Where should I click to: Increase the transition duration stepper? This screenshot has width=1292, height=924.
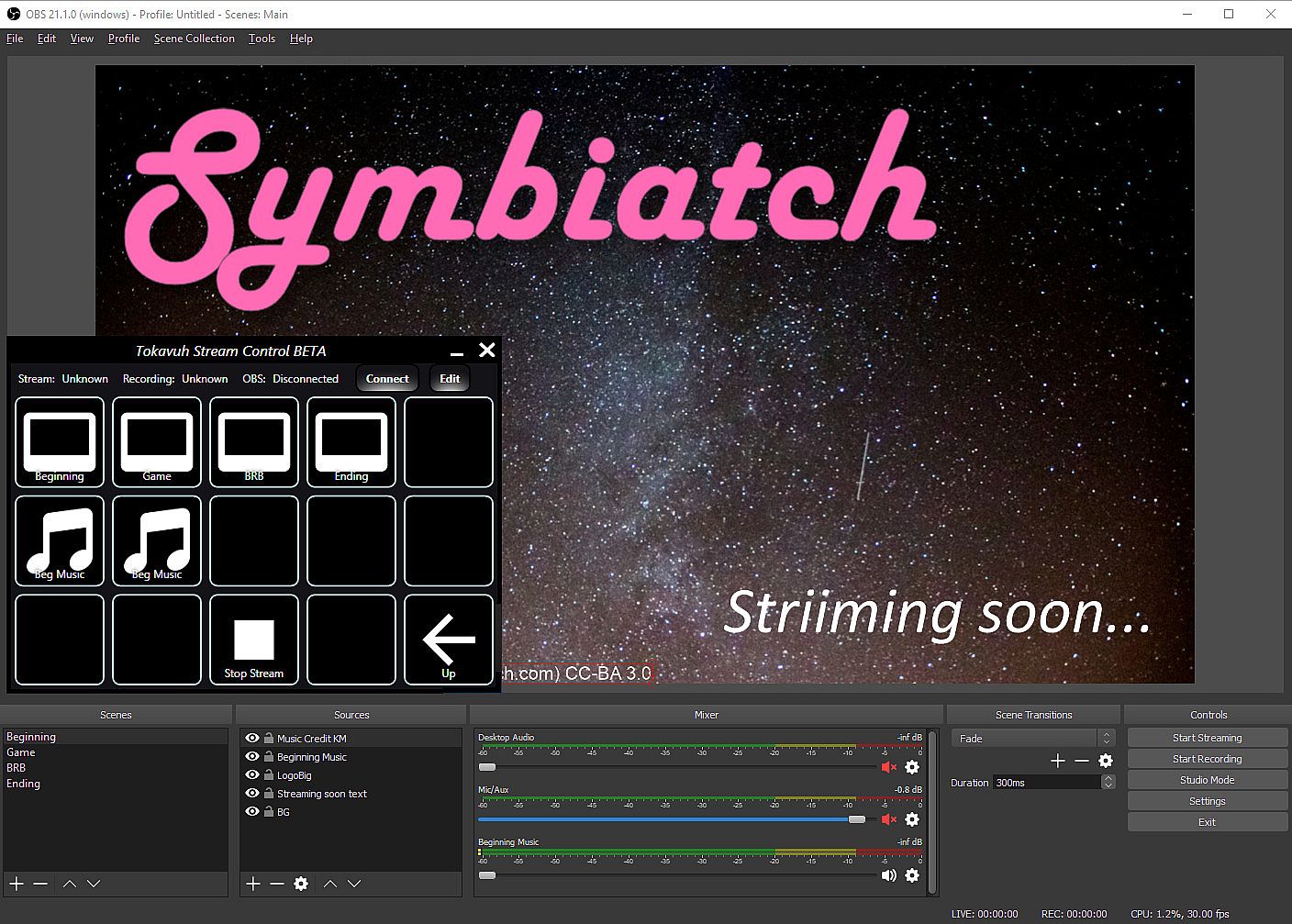tap(1108, 779)
